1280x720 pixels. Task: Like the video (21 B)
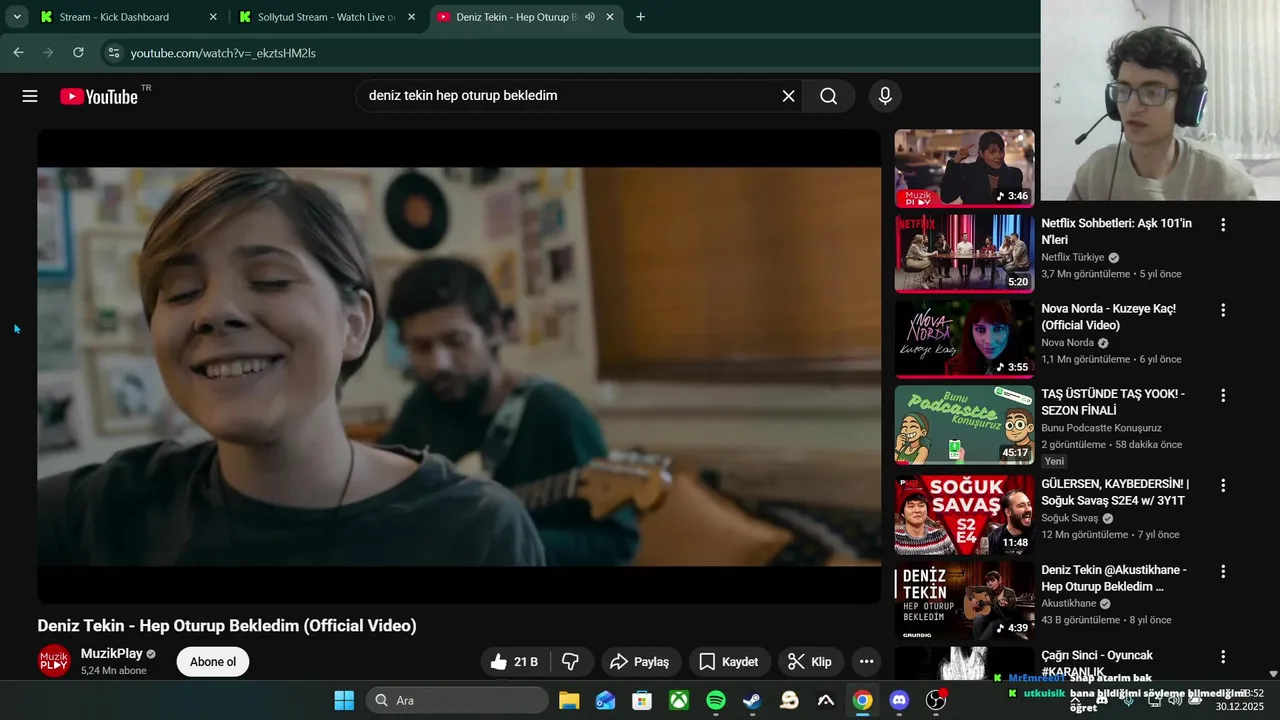point(514,661)
